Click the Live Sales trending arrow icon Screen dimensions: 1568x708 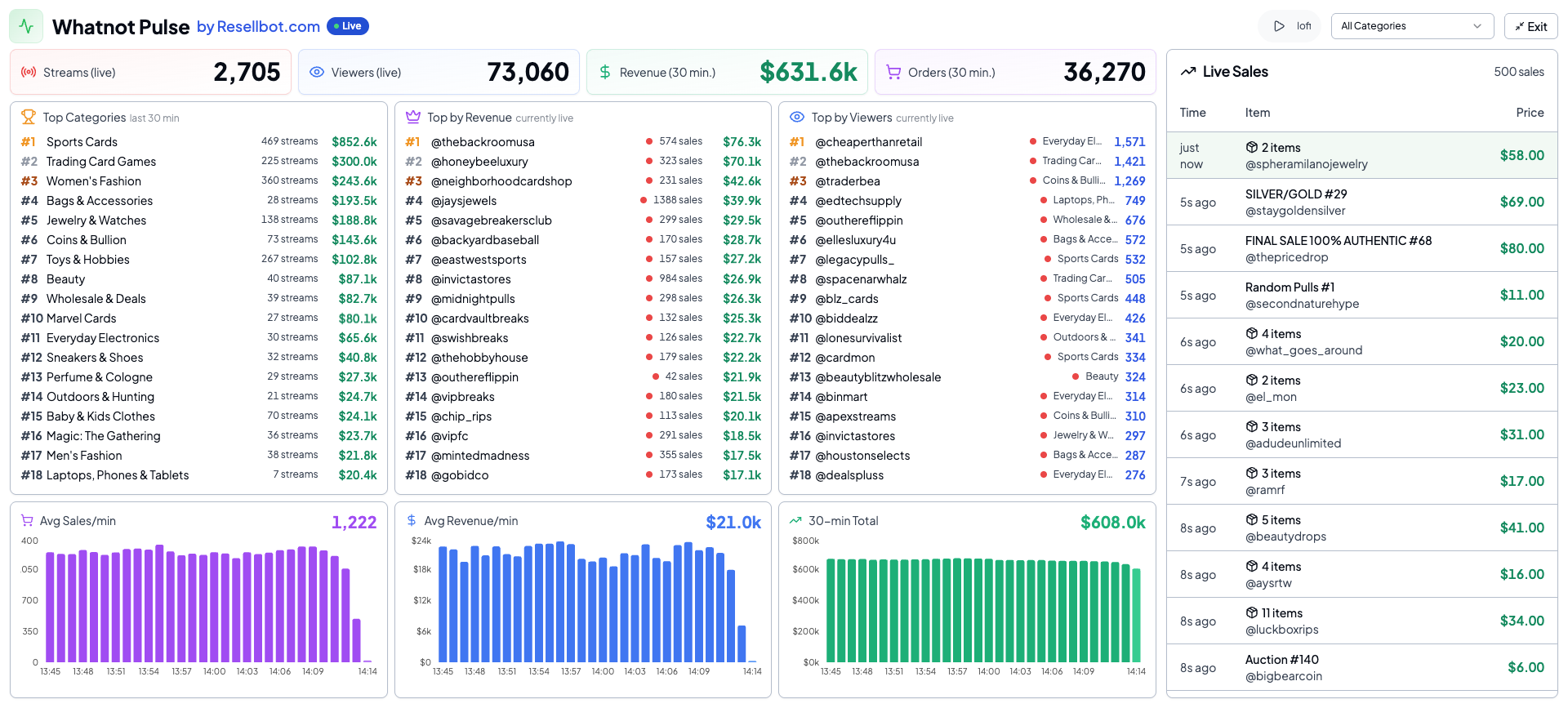(x=1188, y=71)
